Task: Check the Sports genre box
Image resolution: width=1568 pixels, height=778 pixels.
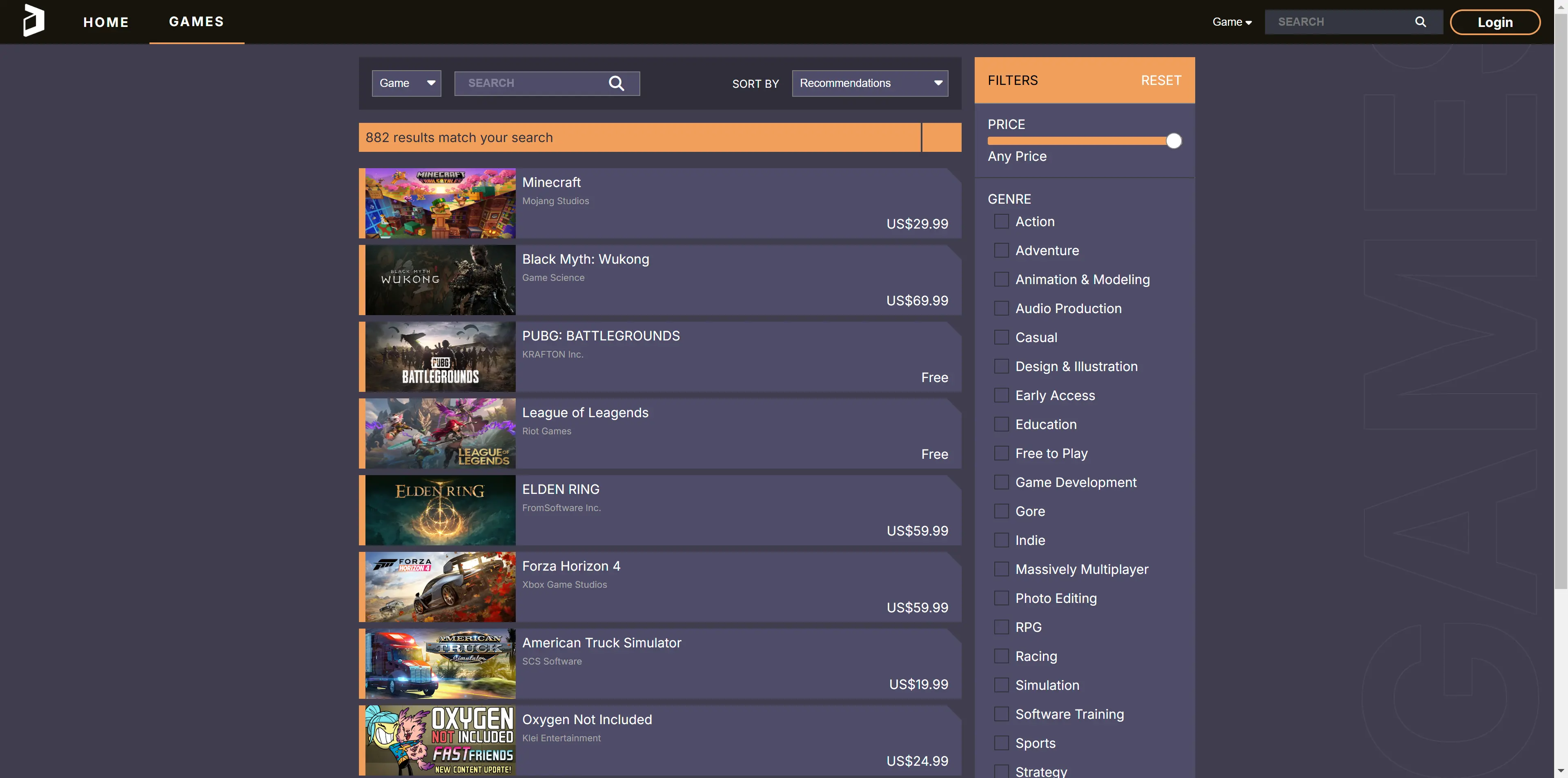Action: 1001,743
